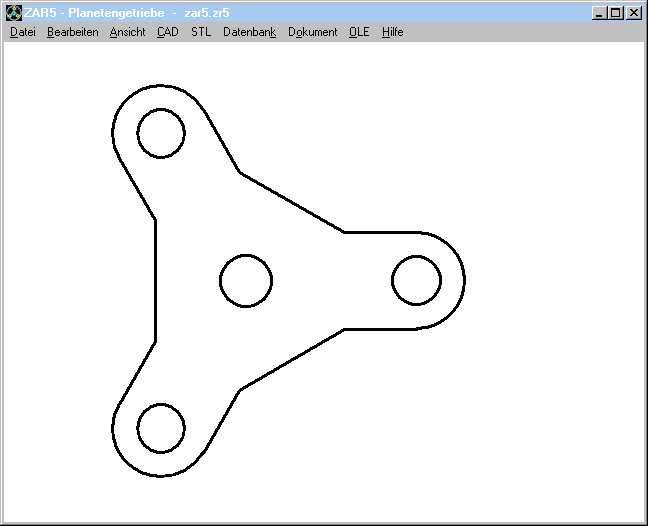The height and width of the screenshot is (526, 648).
Task: Open the Datenbank menu
Action: [249, 32]
